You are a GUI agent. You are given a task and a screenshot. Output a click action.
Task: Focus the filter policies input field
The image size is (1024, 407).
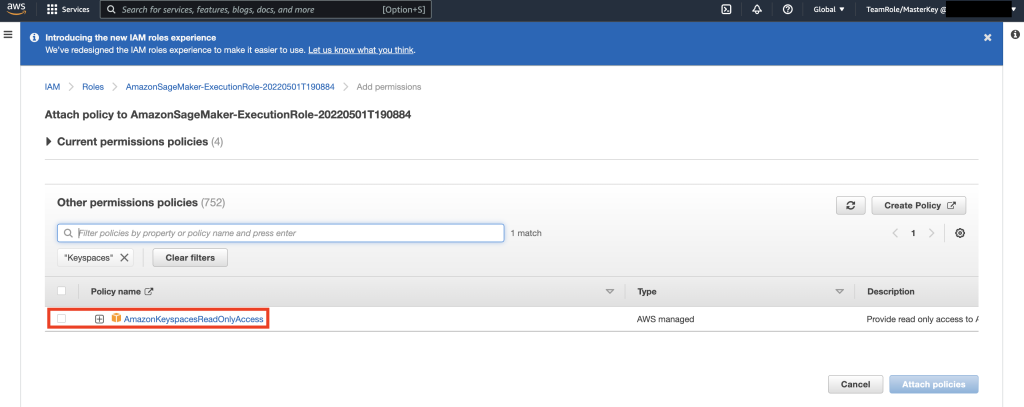[281, 233]
